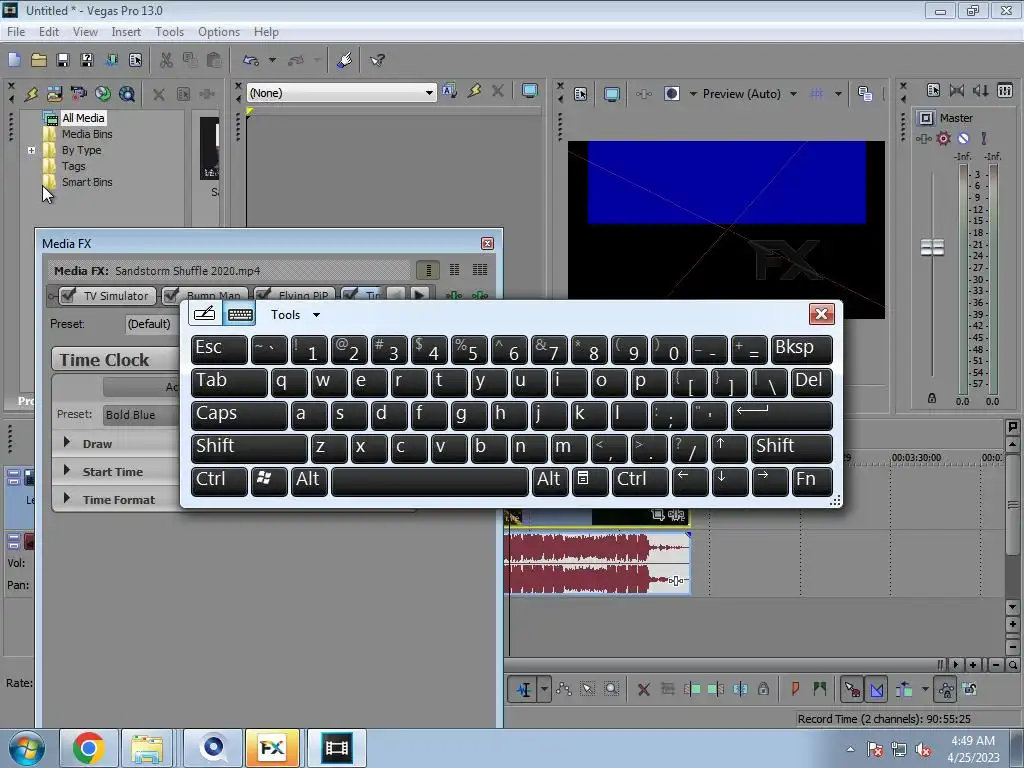Screen dimensions: 1024x768
Task: Select the Zoom Edit Tool magnifier icon
Action: 611,689
